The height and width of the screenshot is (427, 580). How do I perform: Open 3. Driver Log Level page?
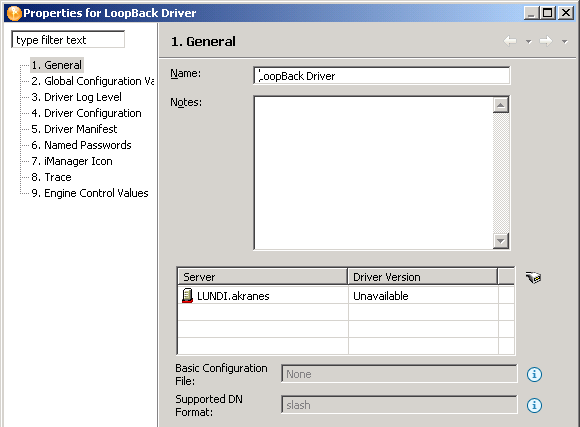[76, 97]
